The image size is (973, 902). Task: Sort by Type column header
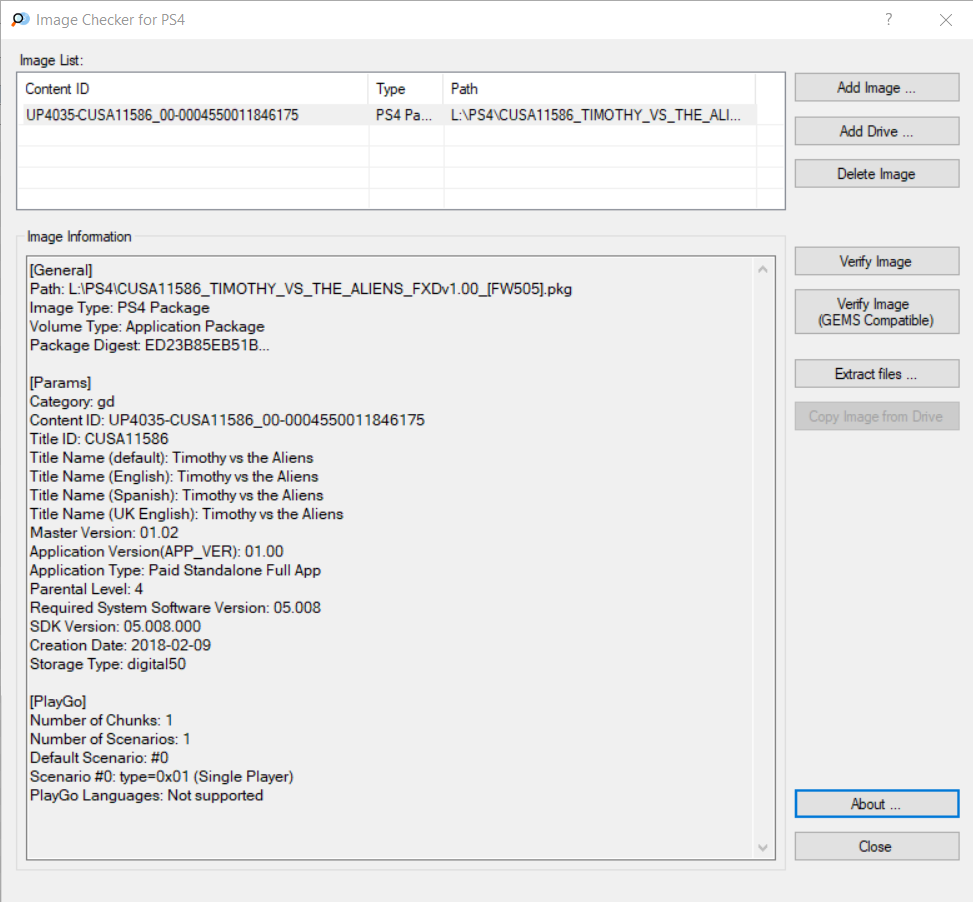pyautogui.click(x=406, y=89)
